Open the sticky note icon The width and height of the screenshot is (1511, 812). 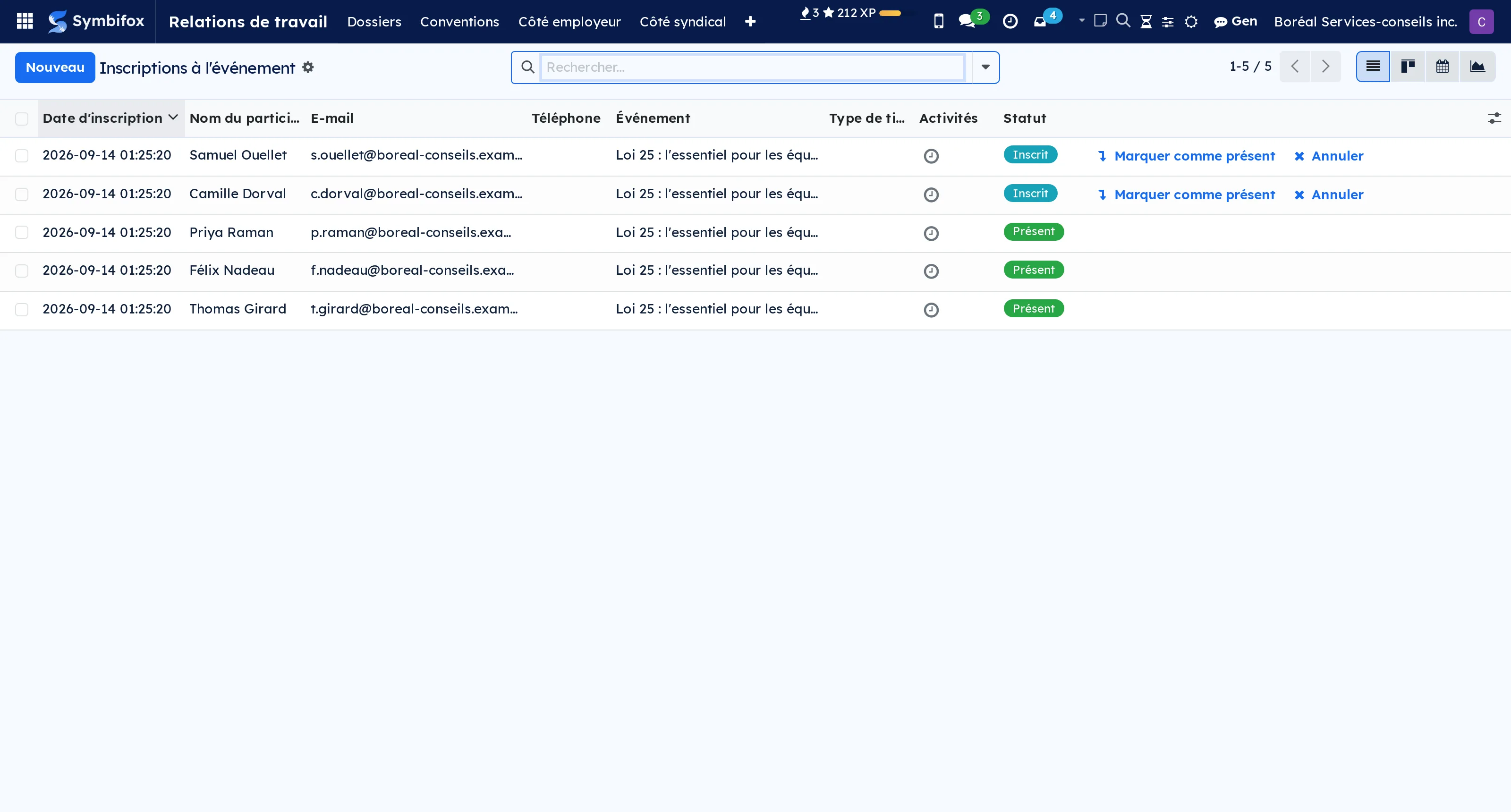coord(1100,21)
